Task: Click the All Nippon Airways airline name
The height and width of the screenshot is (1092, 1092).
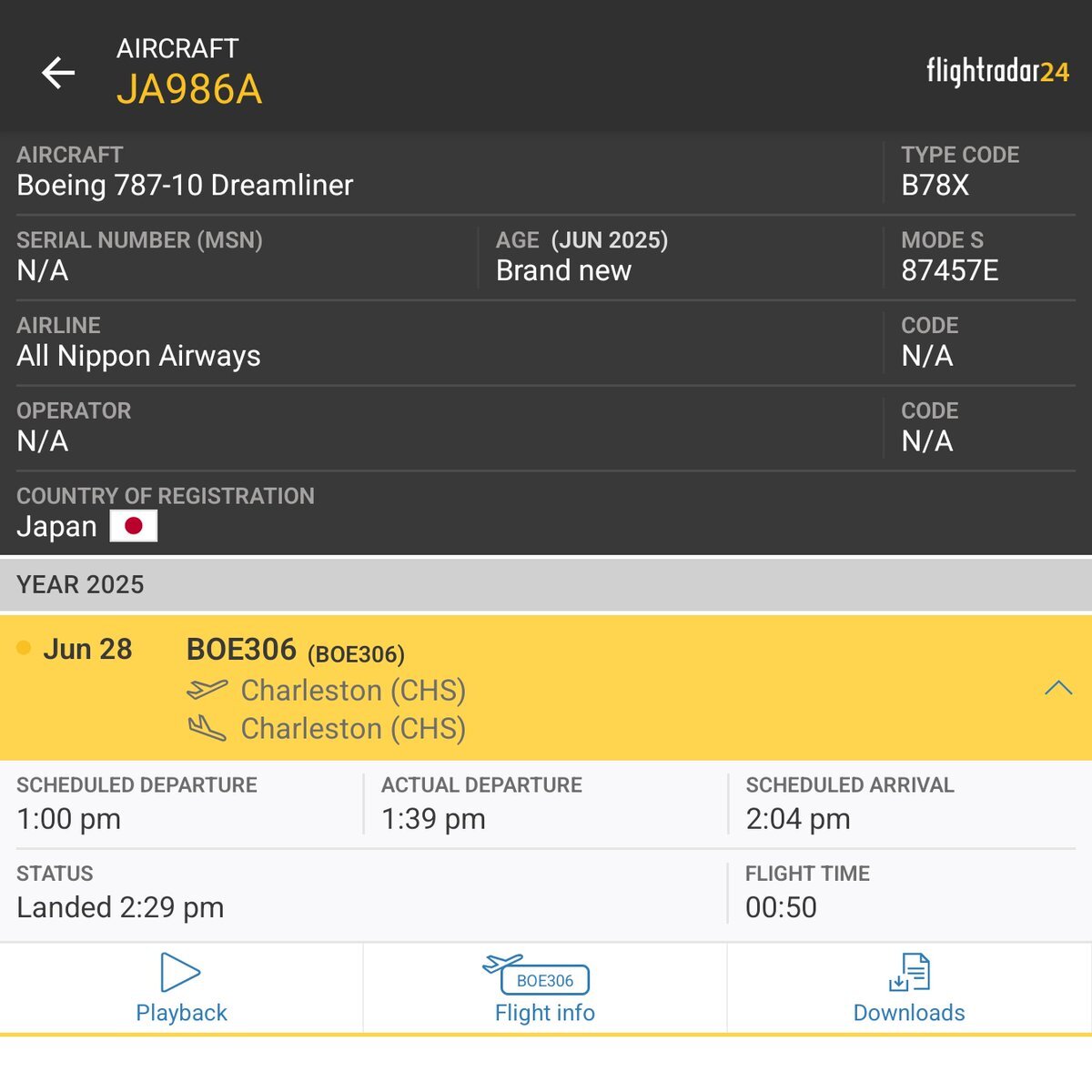Action: (x=138, y=356)
